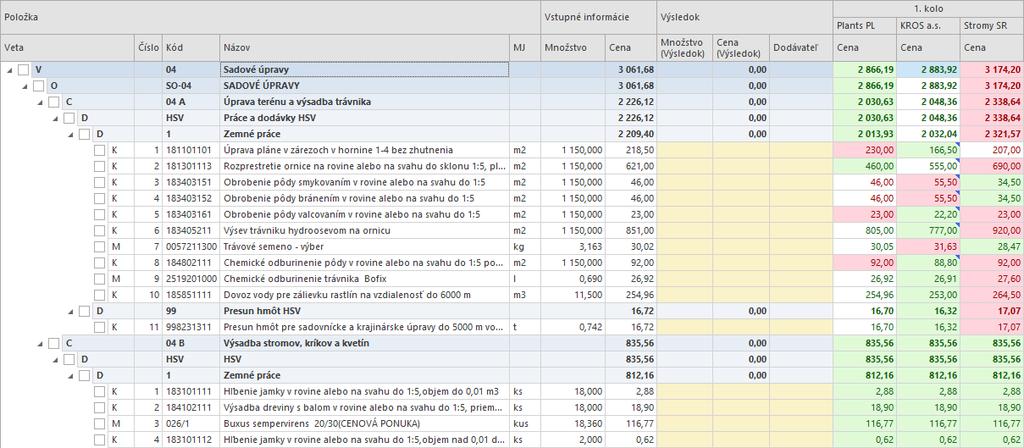Click the Výsledok band header

(x=744, y=18)
